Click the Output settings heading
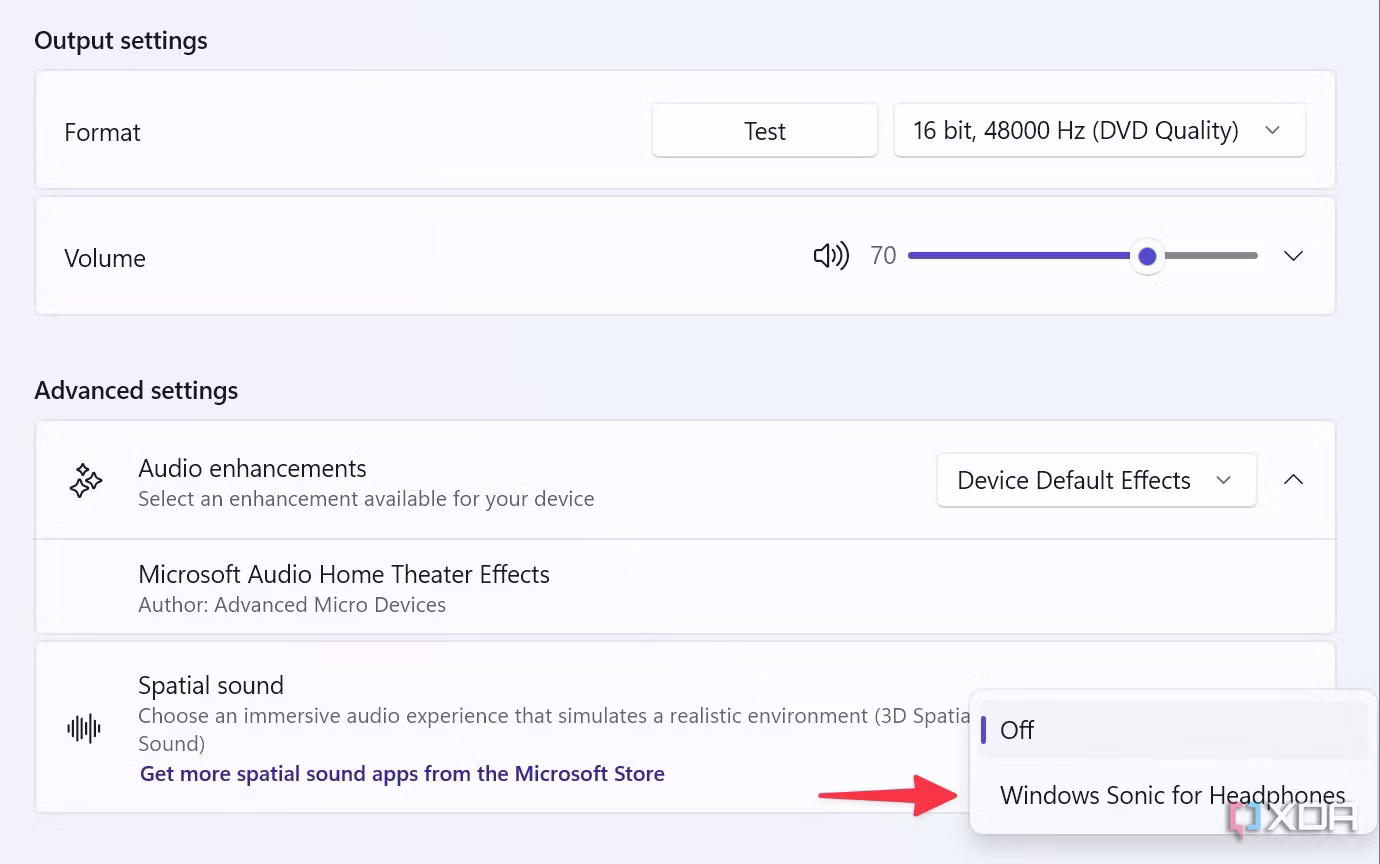This screenshot has width=1380, height=864. (121, 41)
